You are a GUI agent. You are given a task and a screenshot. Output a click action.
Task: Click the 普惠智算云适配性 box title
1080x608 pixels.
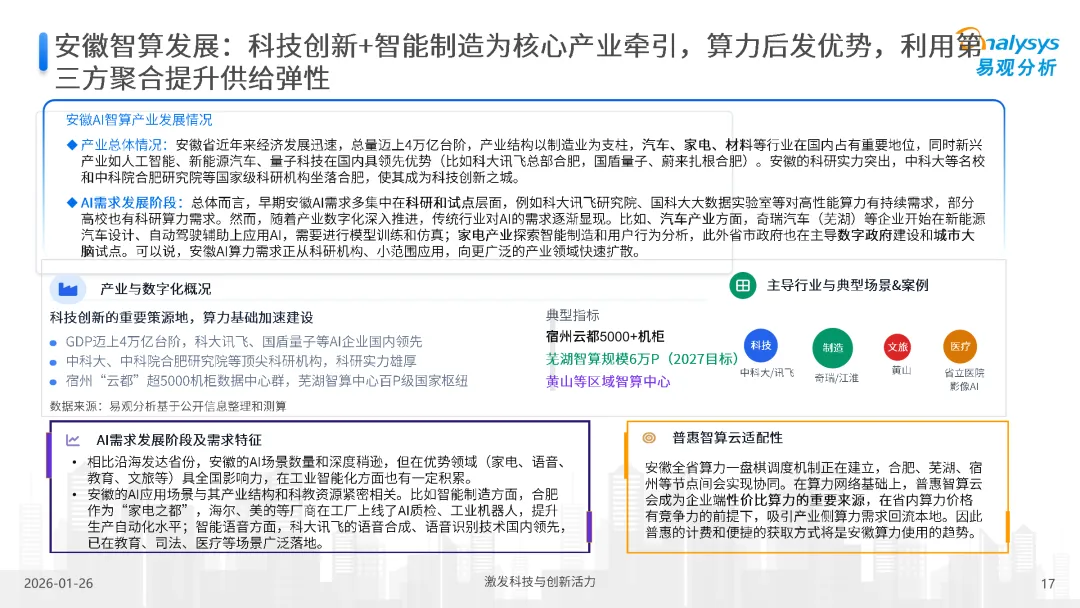tap(727, 438)
